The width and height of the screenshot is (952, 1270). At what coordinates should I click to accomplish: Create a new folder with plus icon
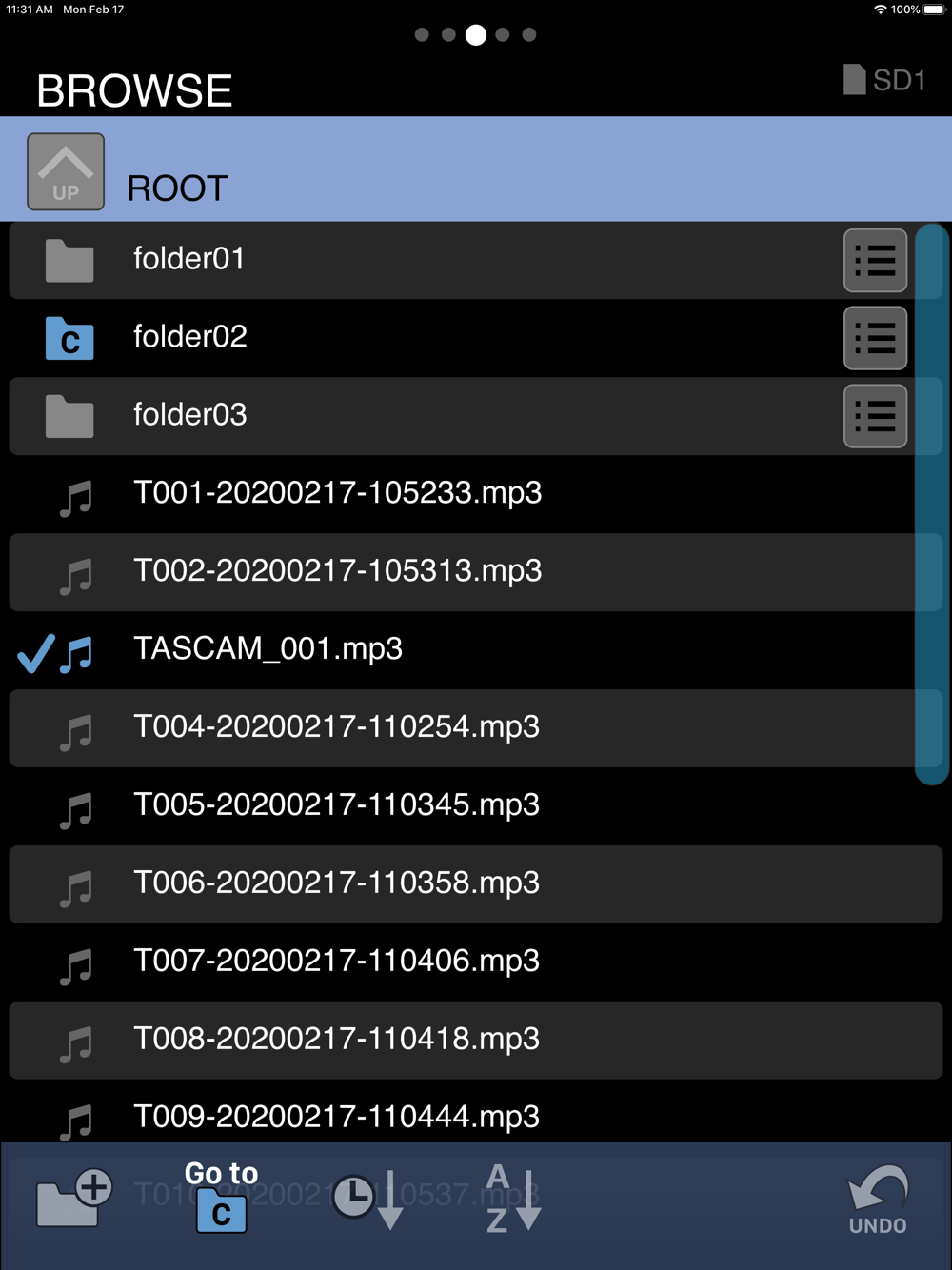74,1198
